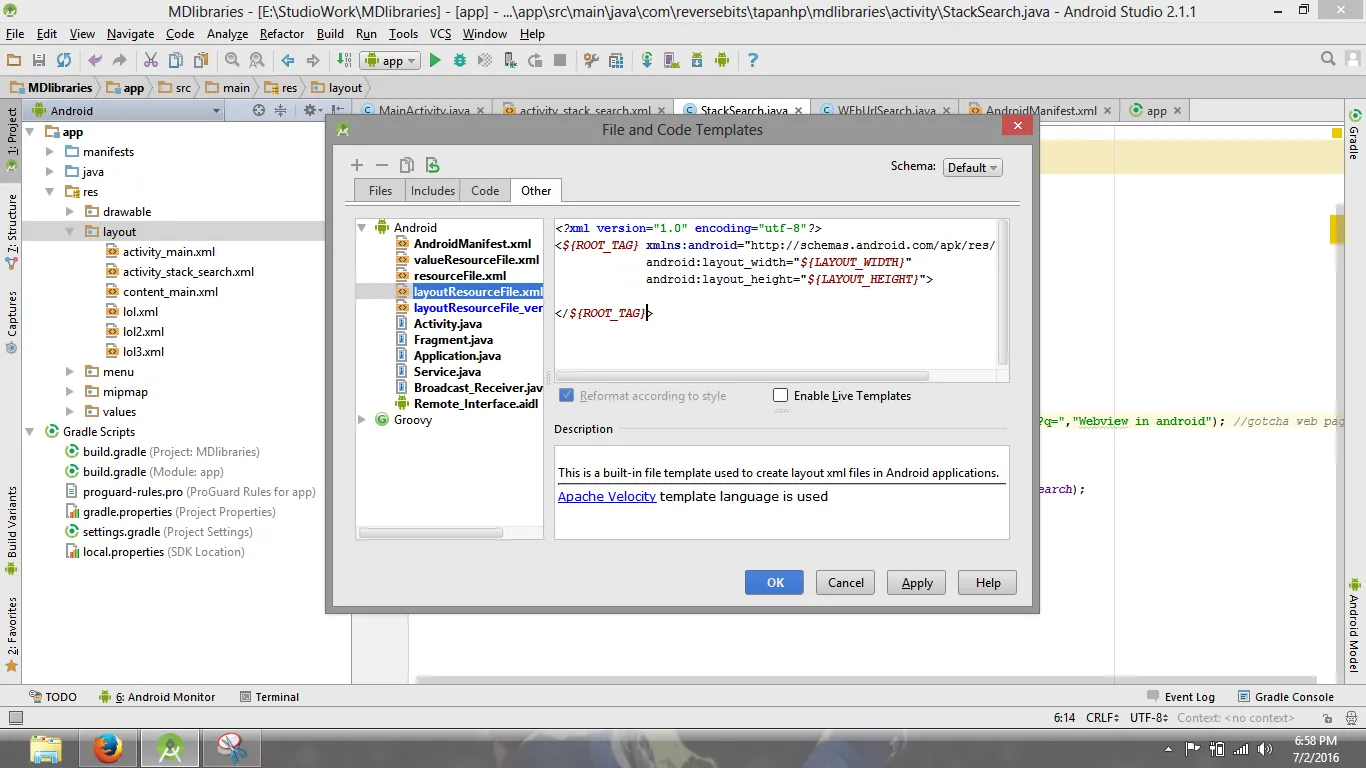Open the Android project view dropdown
The height and width of the screenshot is (768, 1366).
click(x=126, y=110)
